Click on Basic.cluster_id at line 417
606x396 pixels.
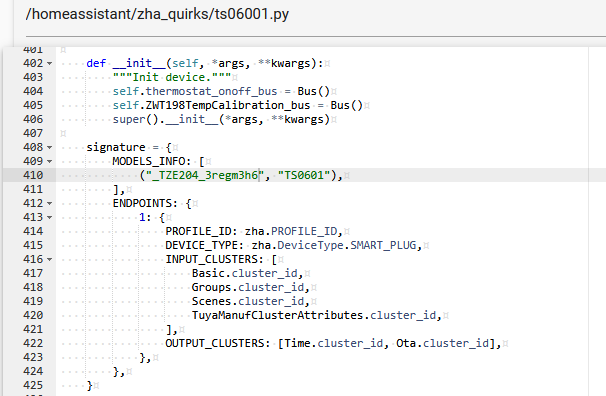click(245, 274)
